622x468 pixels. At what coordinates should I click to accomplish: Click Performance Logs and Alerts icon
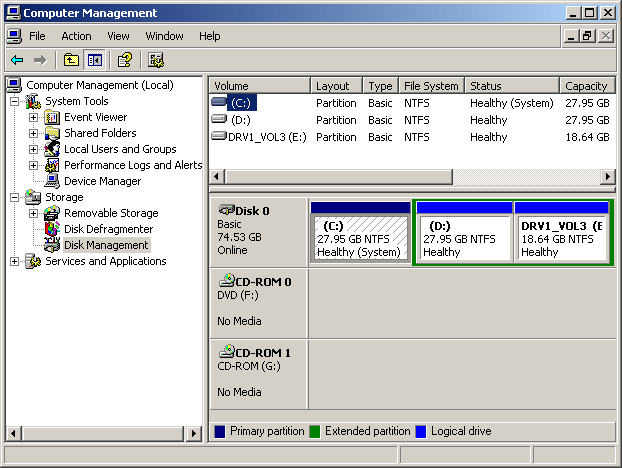[52, 165]
